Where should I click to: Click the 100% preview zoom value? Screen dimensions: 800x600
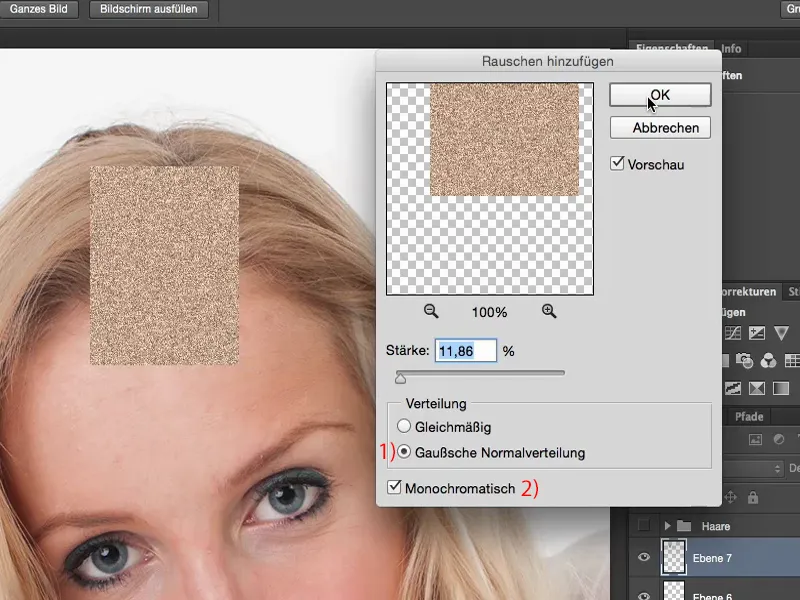tap(489, 312)
